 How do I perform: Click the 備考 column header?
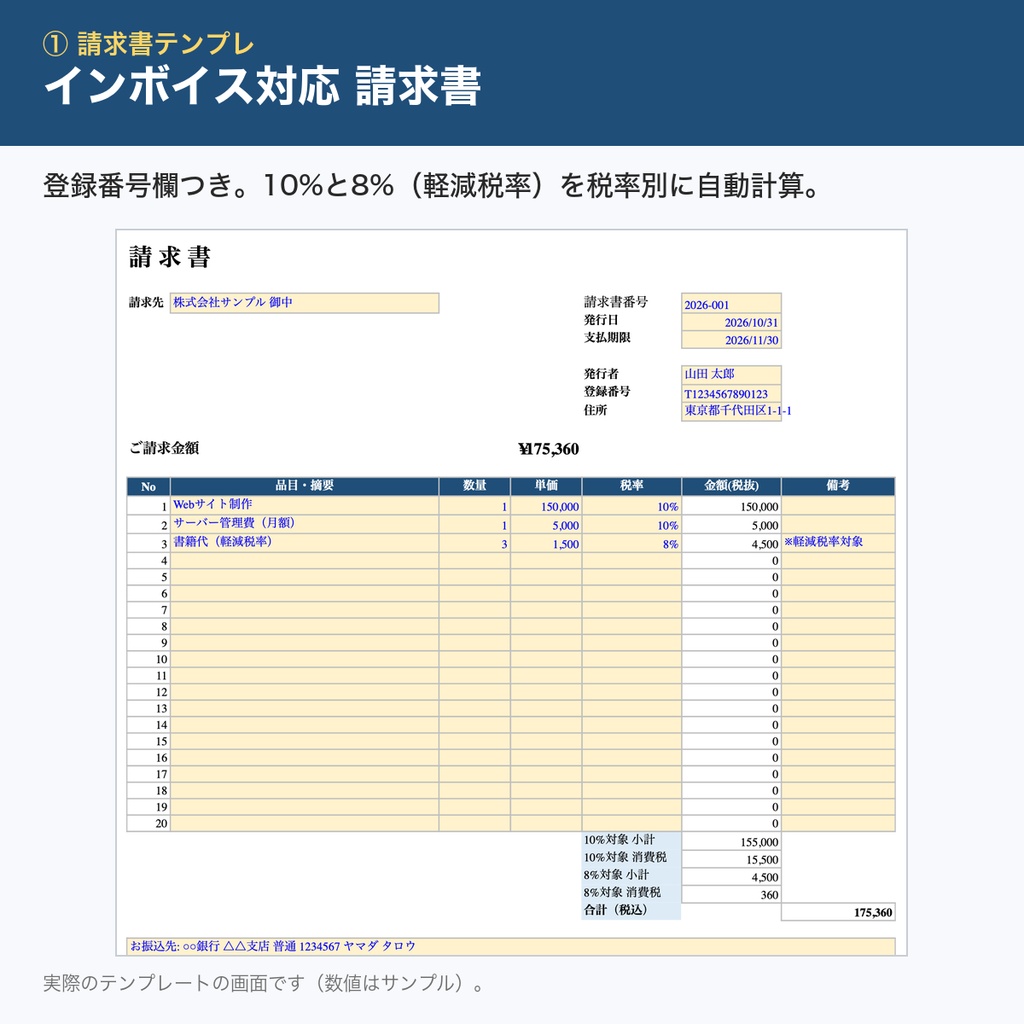(838, 486)
